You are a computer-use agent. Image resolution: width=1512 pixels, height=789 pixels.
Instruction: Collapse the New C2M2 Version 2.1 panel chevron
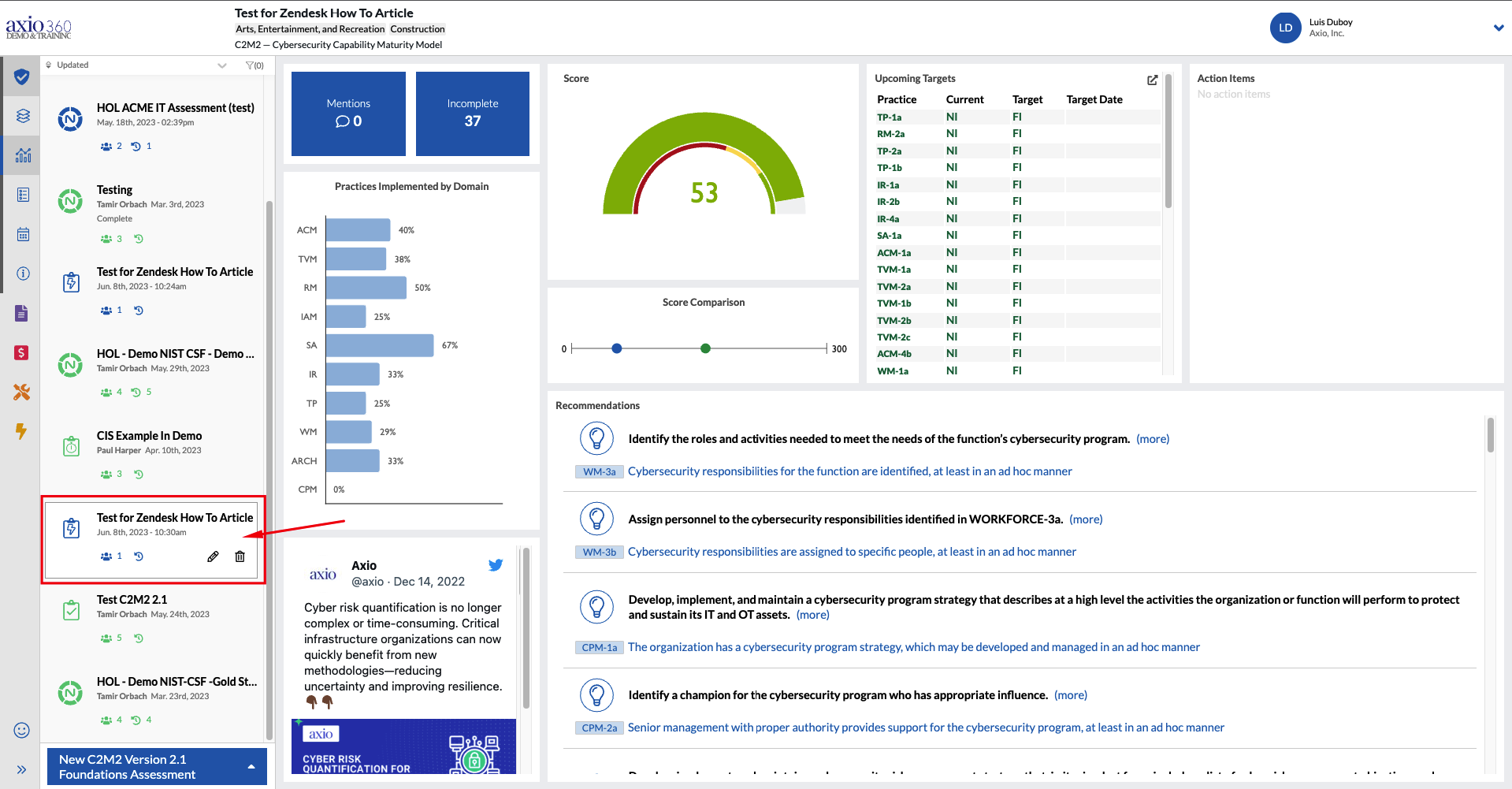251,765
